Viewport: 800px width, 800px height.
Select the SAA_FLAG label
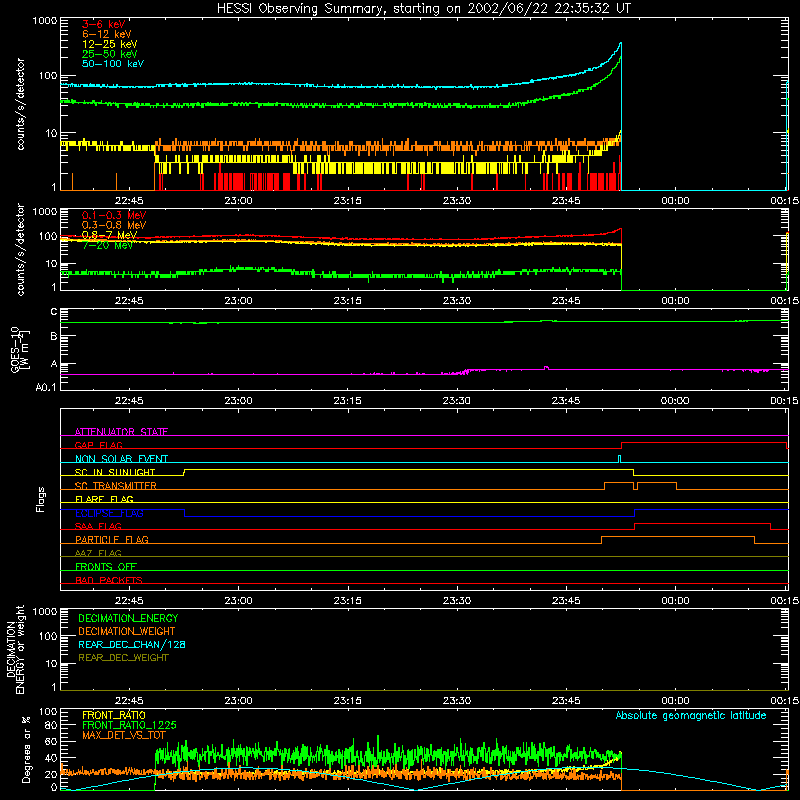98,527
